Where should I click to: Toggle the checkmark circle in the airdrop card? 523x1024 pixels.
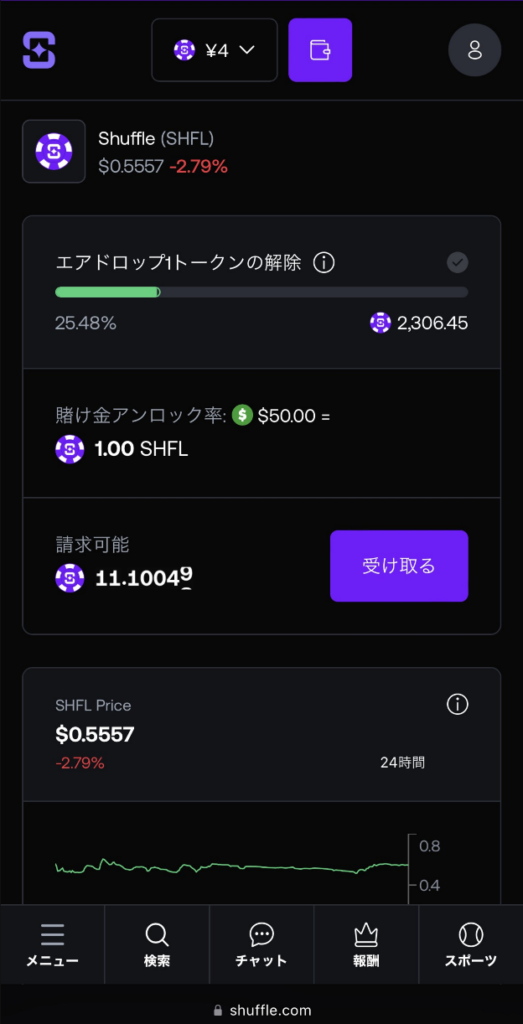coord(458,263)
